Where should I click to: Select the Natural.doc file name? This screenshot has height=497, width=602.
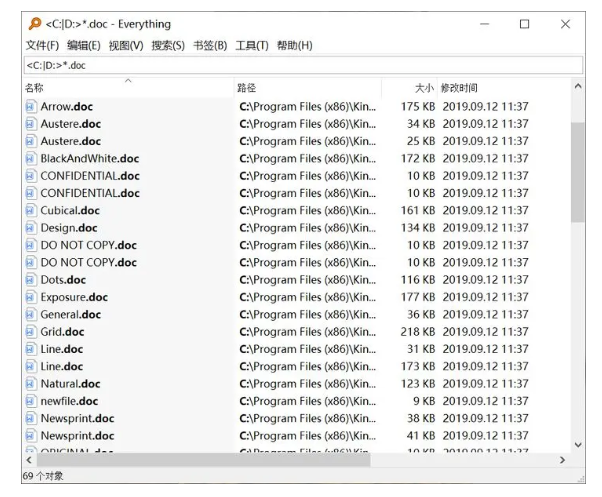point(71,384)
